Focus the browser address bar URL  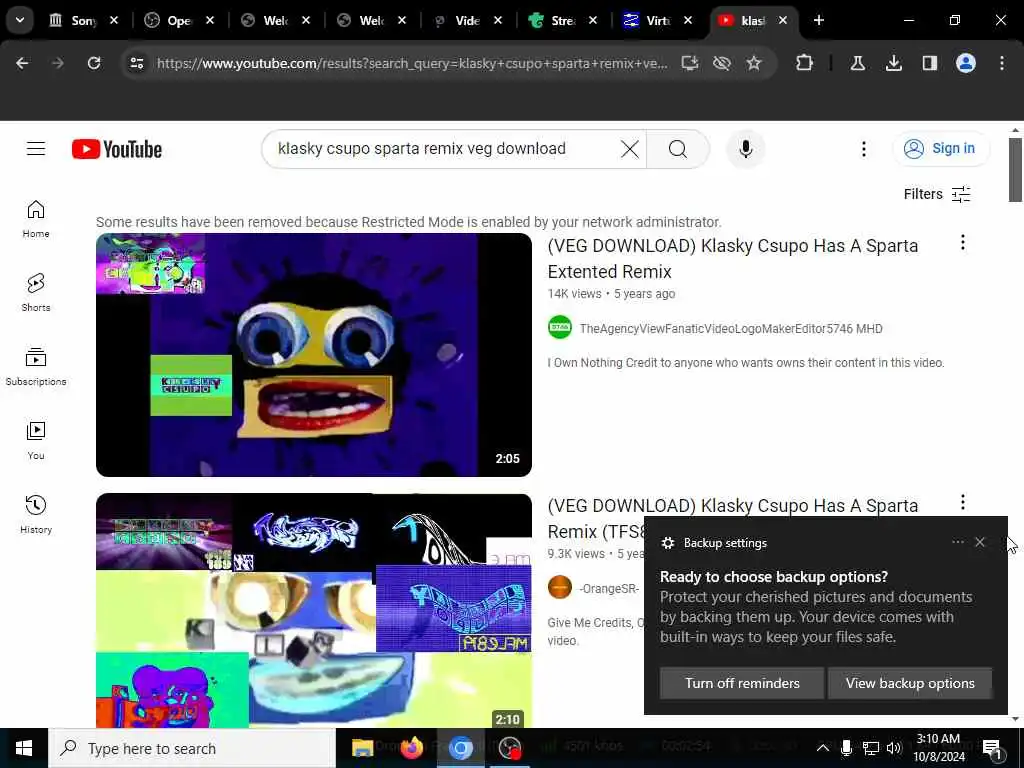point(411,63)
